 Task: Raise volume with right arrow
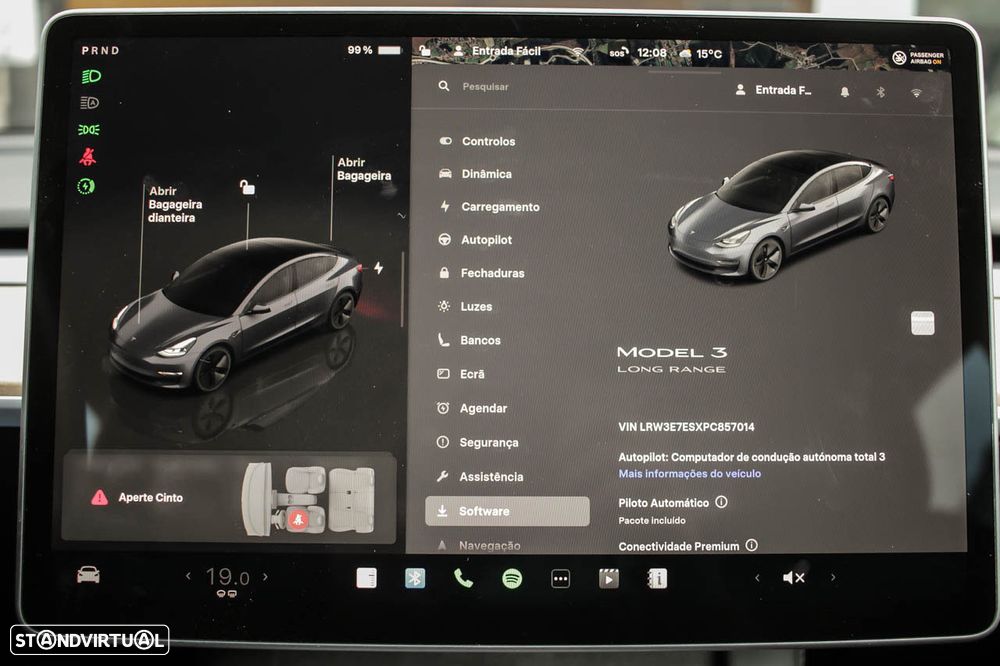tap(833, 577)
